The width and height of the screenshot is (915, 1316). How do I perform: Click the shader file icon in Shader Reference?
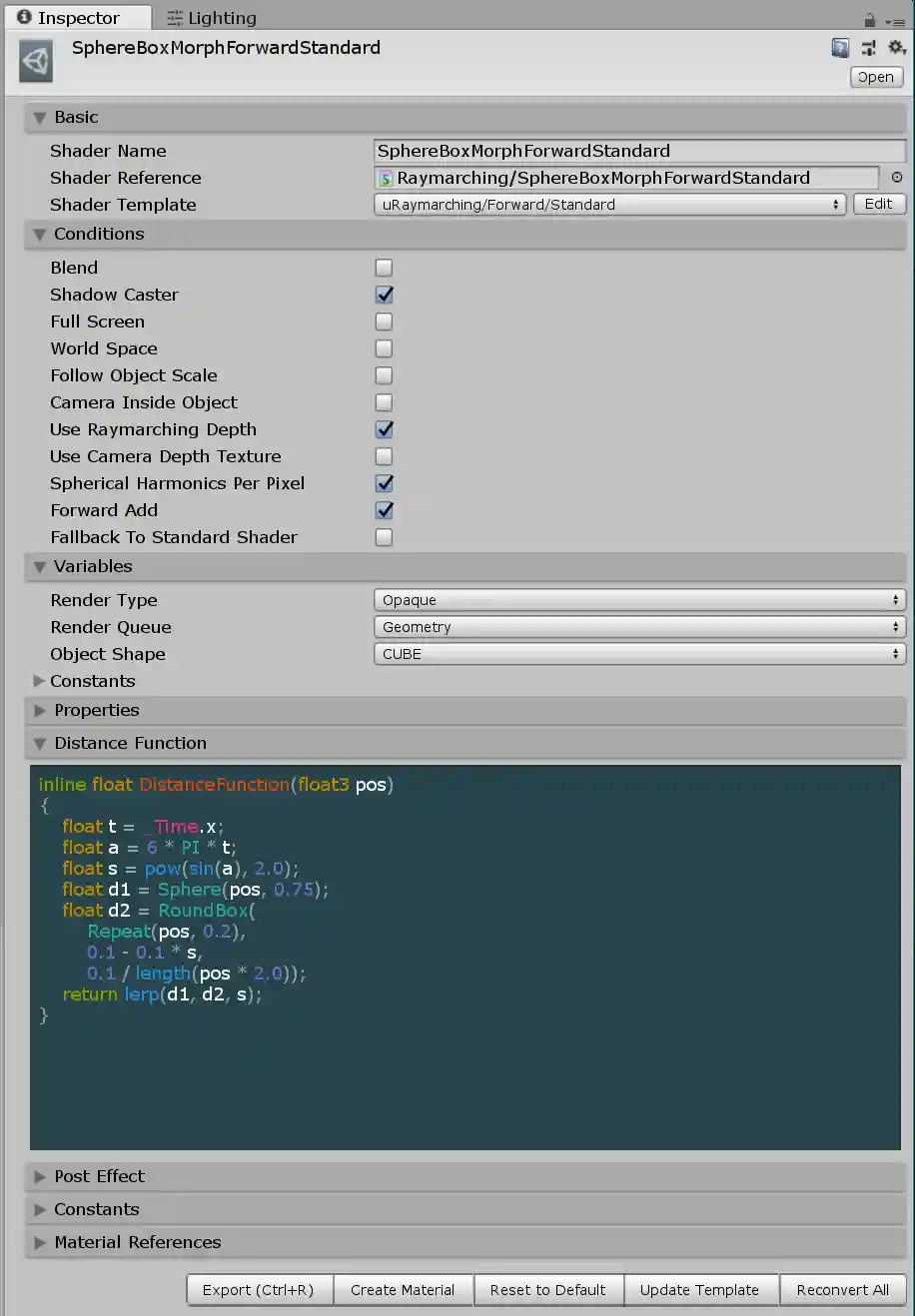point(386,179)
